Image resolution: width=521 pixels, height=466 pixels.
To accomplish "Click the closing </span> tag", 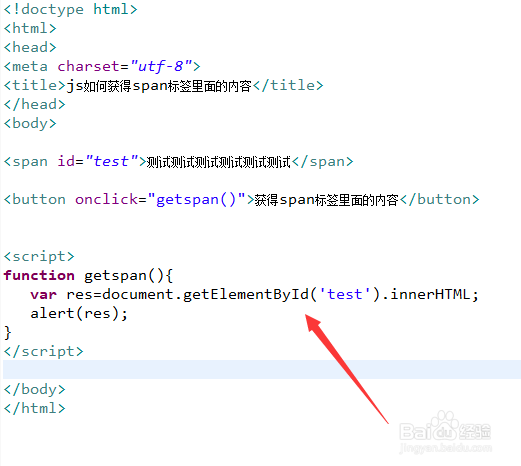I will (323, 162).
